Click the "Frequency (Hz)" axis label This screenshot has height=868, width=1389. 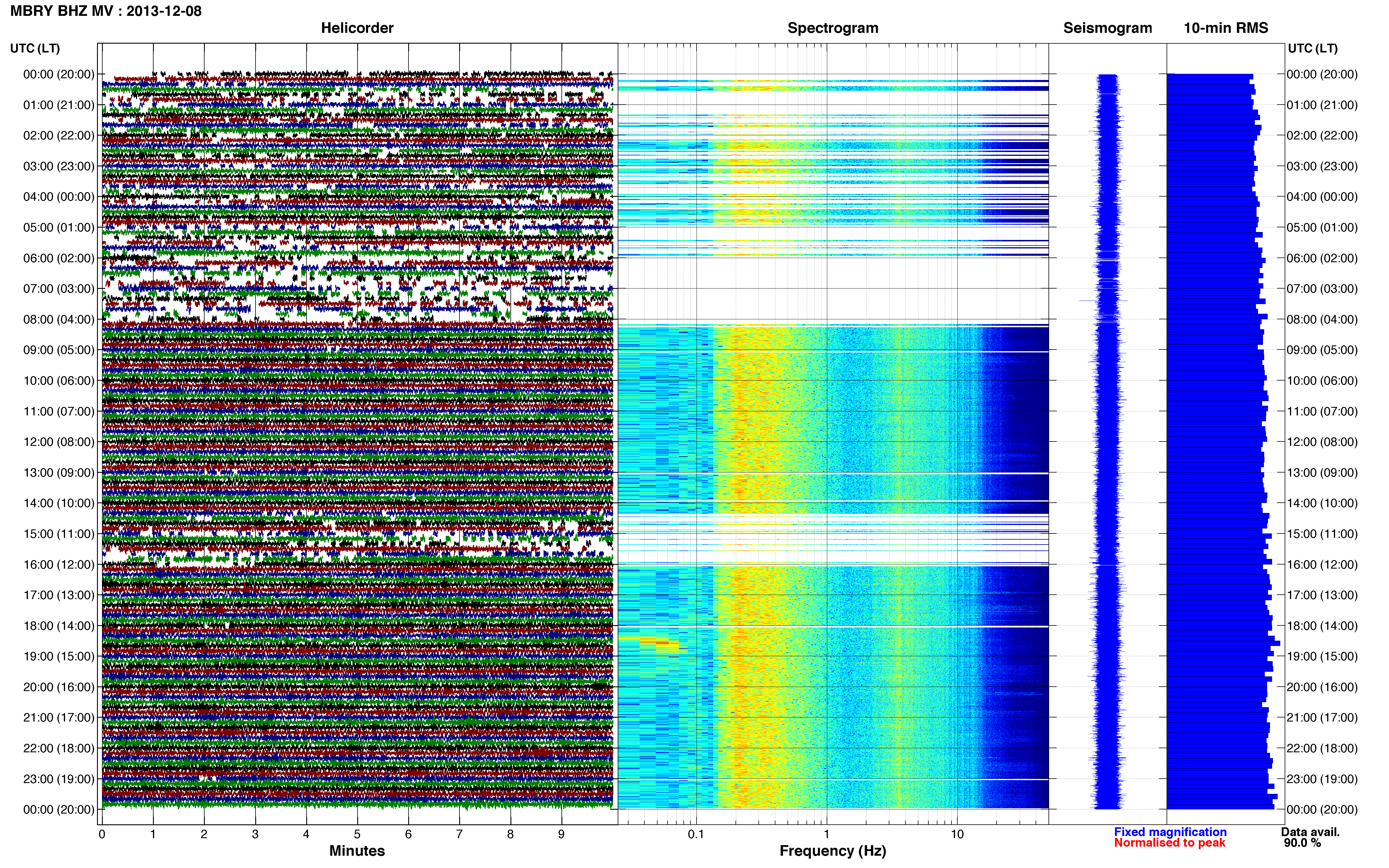point(833,851)
